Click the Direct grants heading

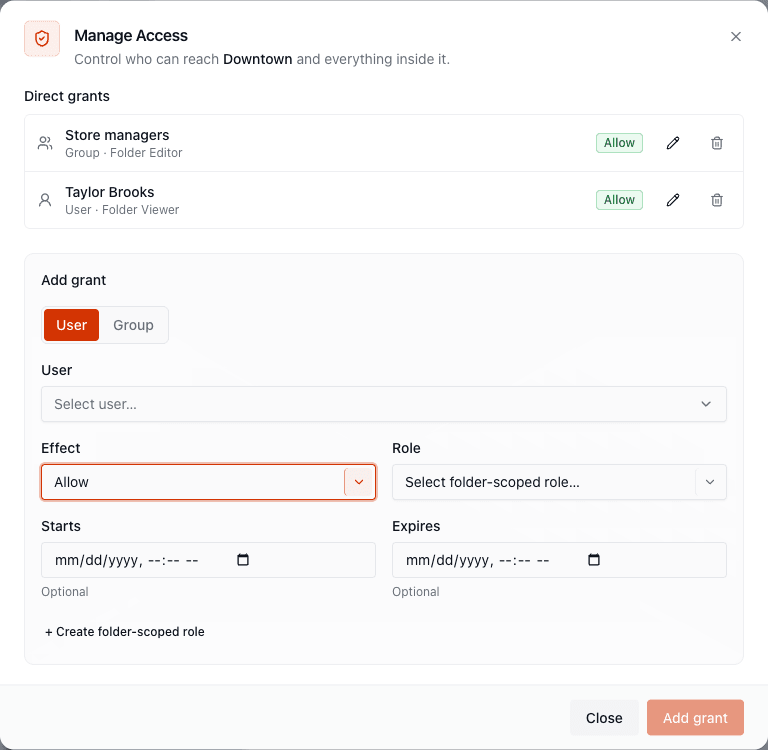67,96
